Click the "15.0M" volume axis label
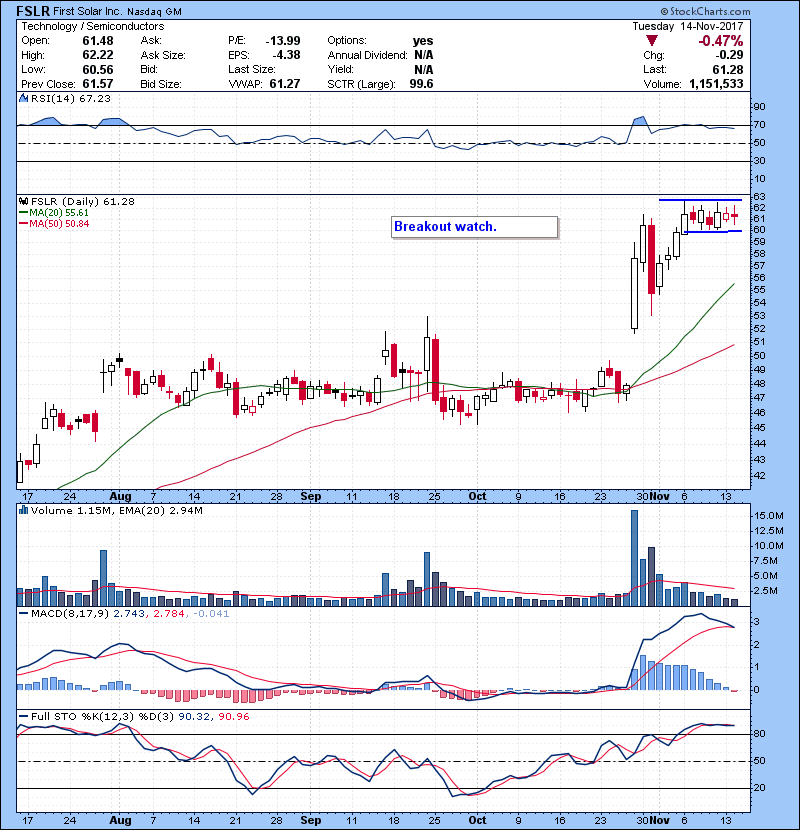The height and width of the screenshot is (830, 800). (x=769, y=516)
